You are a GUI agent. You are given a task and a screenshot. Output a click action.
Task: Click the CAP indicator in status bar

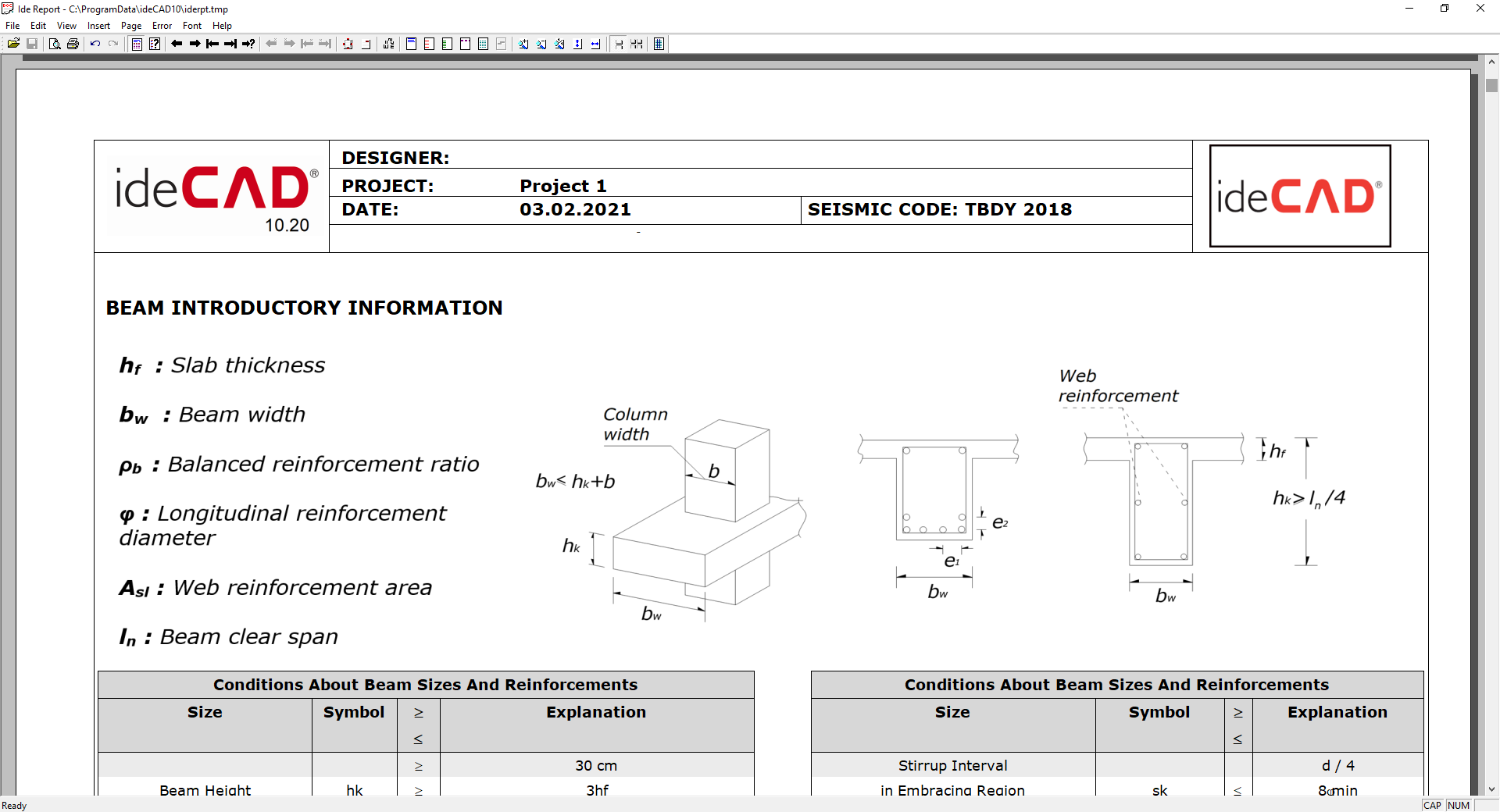[x=1432, y=806]
